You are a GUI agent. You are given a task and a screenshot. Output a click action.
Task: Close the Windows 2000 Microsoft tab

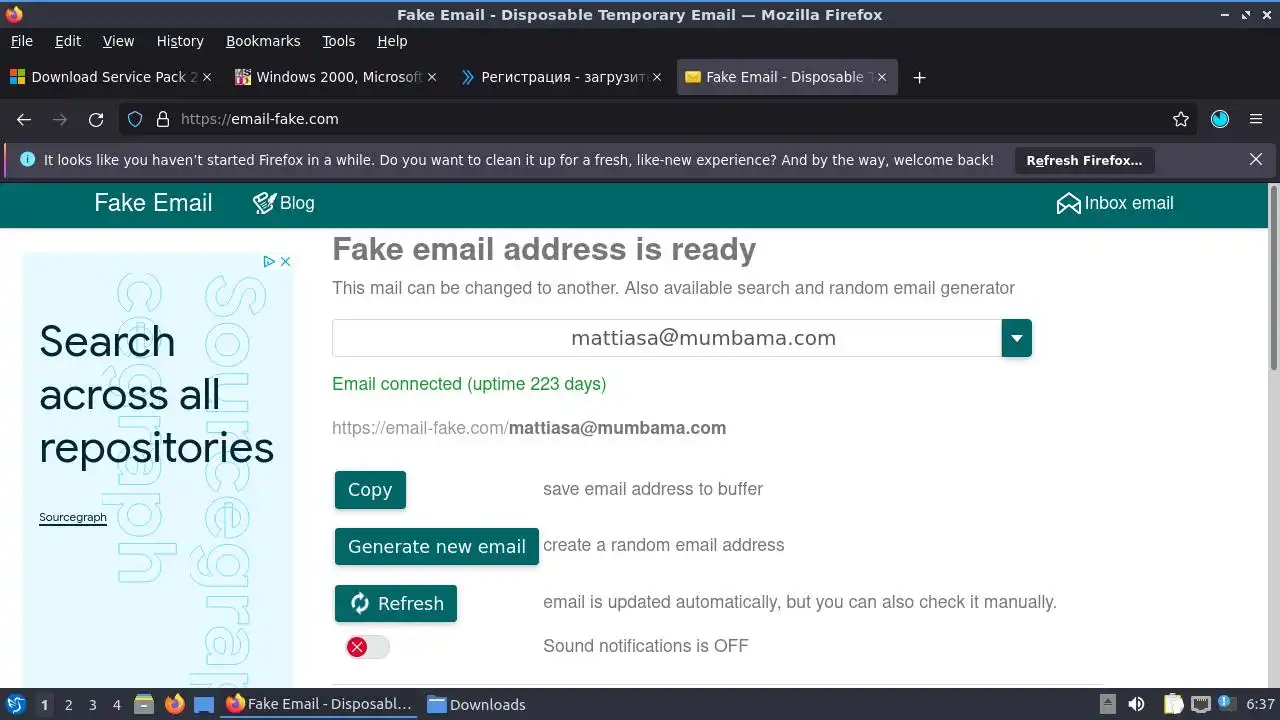point(432,77)
